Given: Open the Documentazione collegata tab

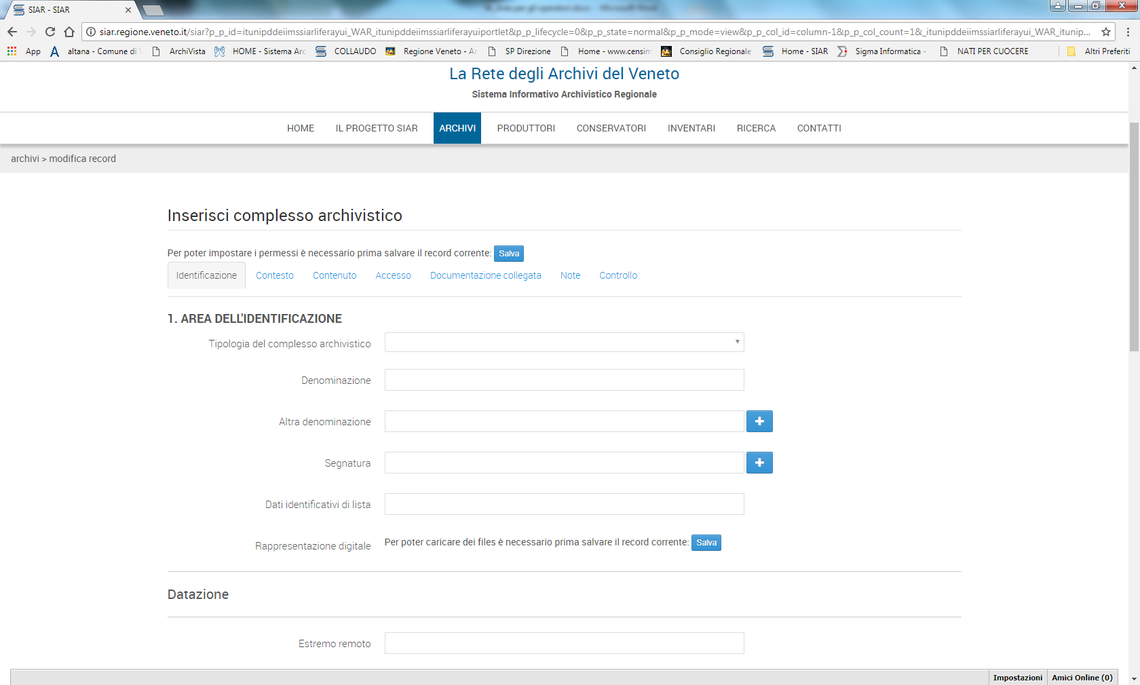Looking at the screenshot, I should click(x=485, y=276).
